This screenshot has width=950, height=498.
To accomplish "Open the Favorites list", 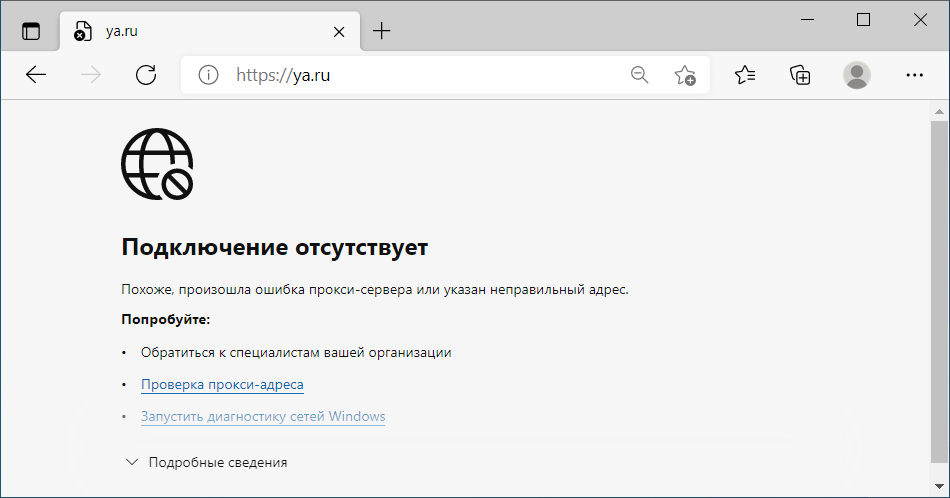I will (745, 75).
